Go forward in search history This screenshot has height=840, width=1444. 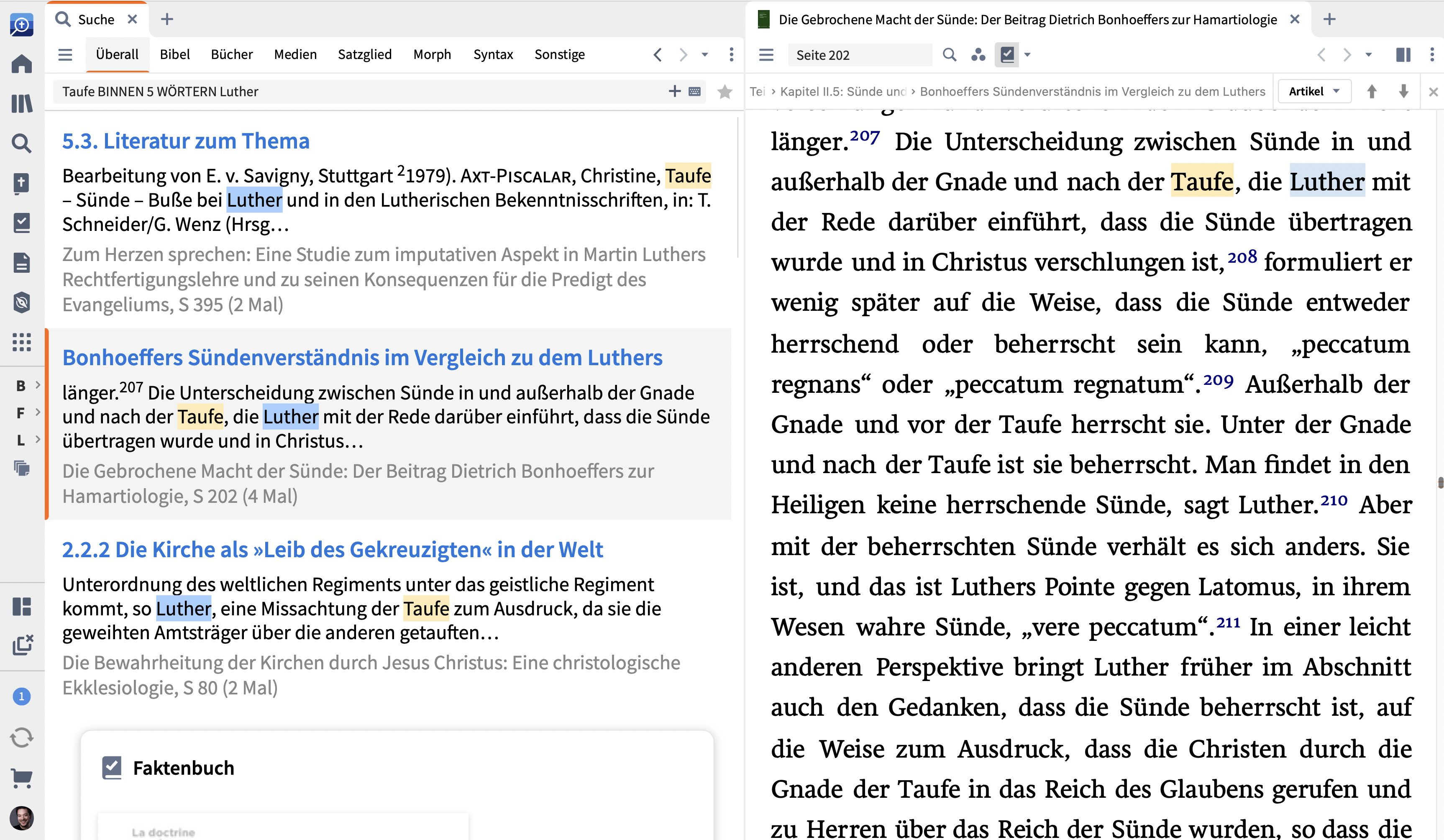(x=683, y=55)
